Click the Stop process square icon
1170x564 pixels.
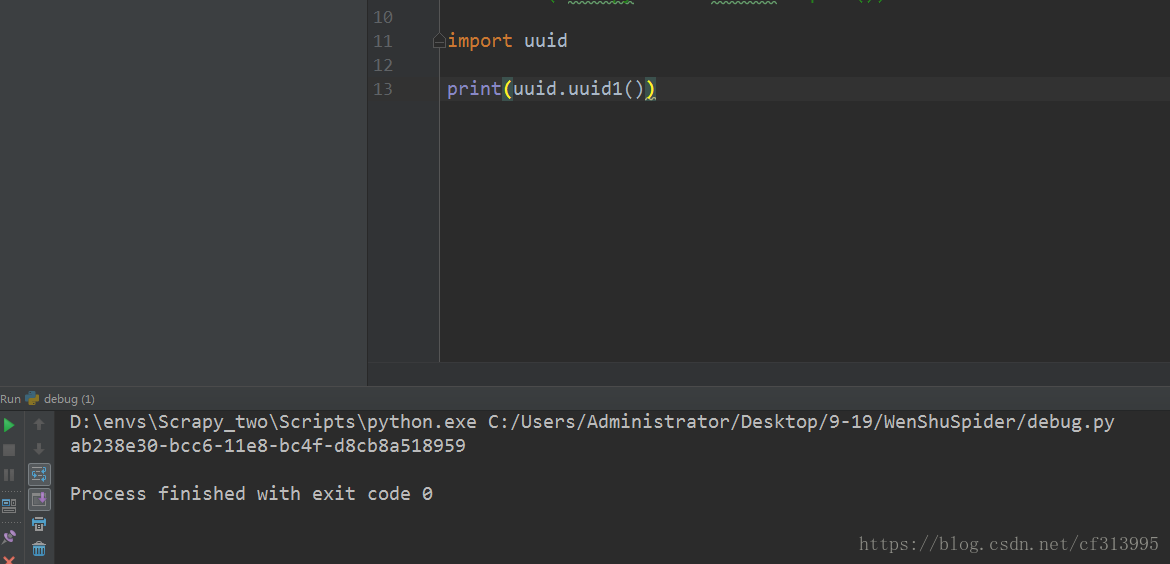(x=10, y=450)
